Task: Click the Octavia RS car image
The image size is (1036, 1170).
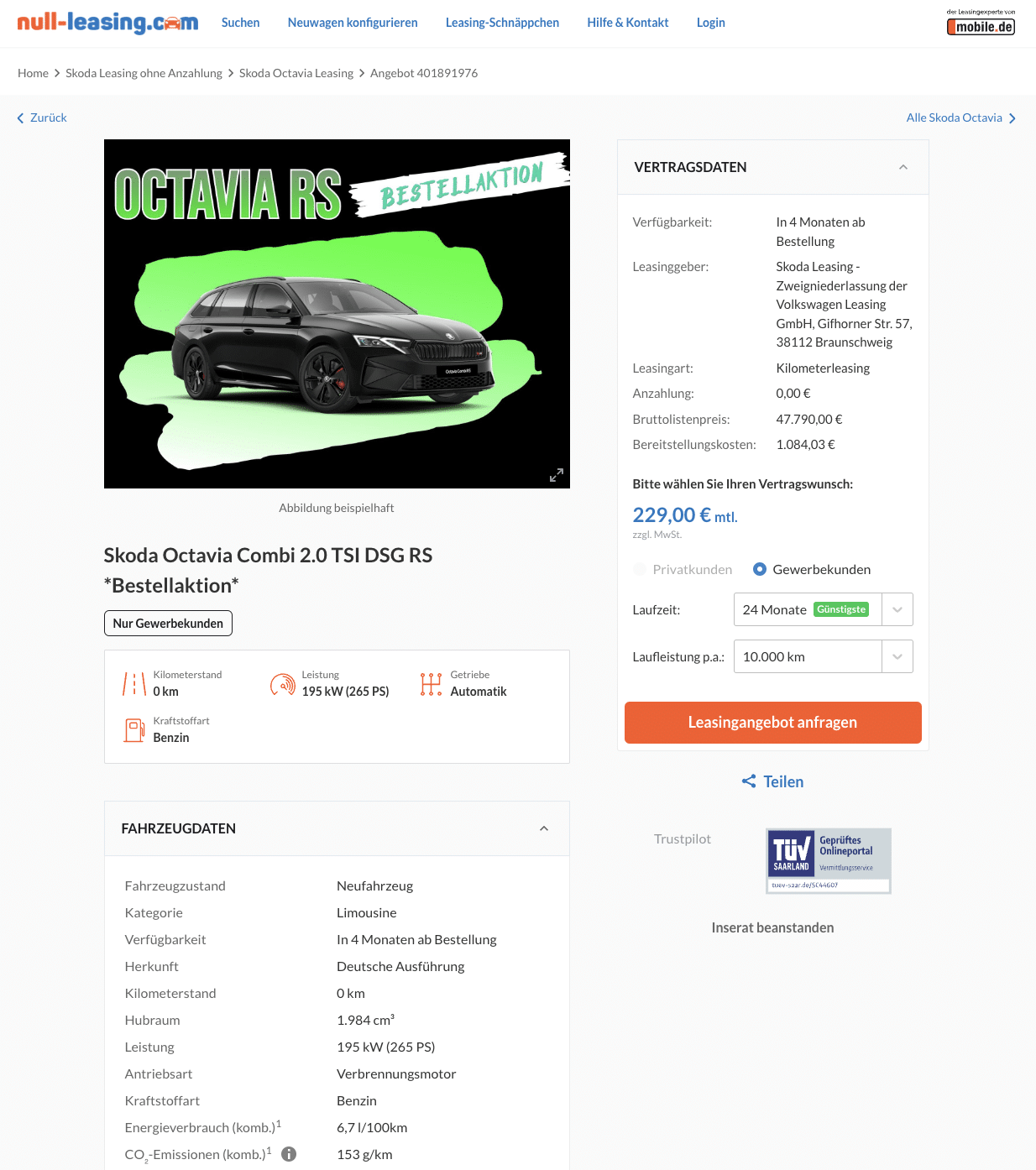Action: 337,314
